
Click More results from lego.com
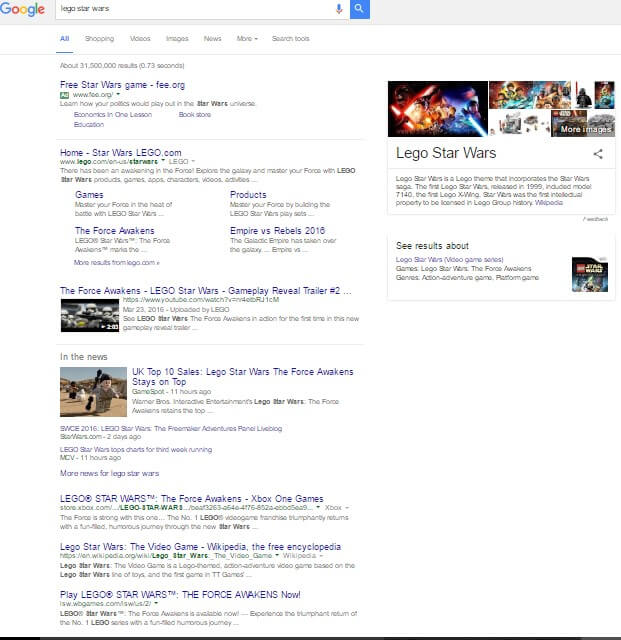tap(116, 262)
